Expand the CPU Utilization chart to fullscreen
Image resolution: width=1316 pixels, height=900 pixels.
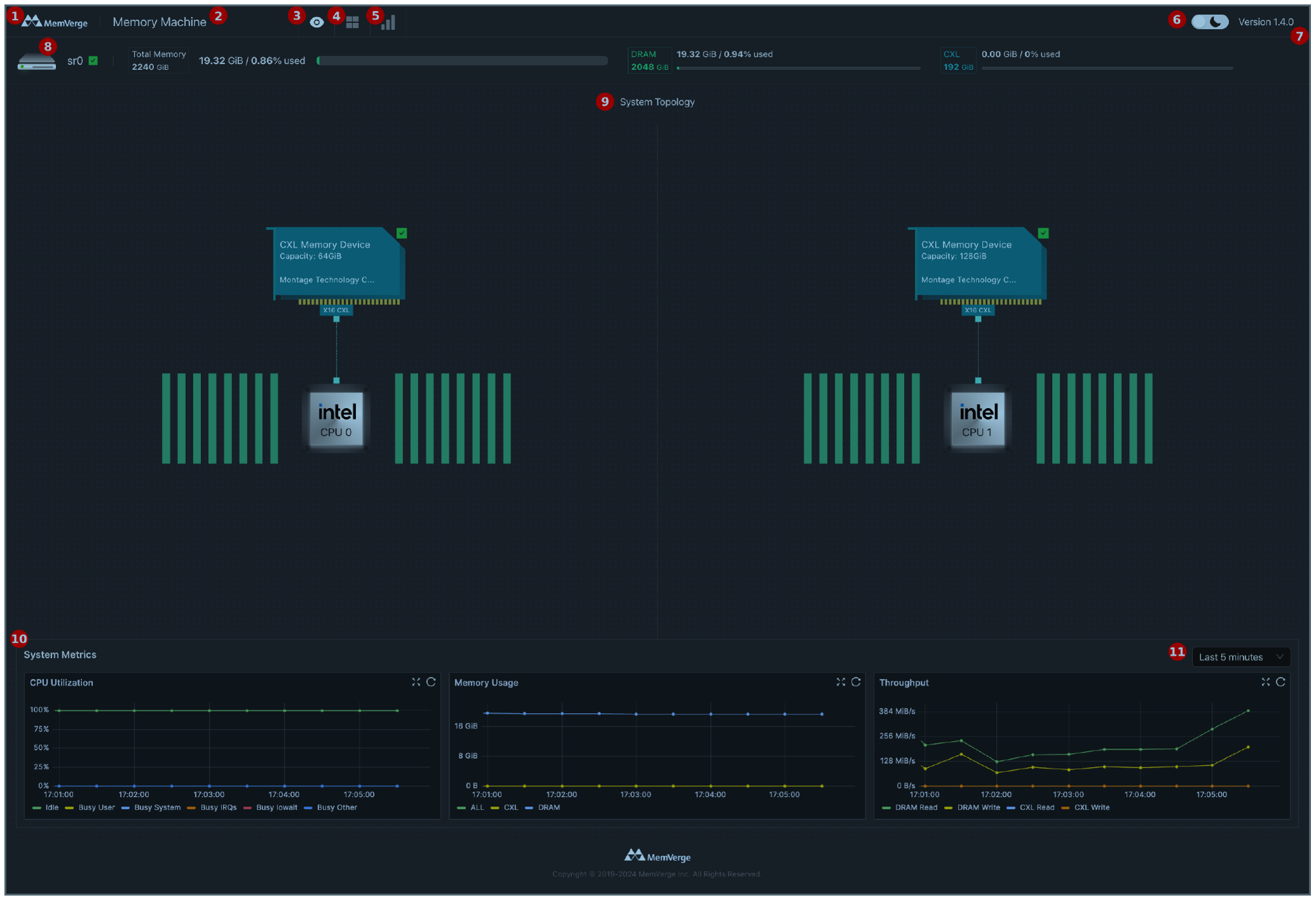tap(416, 681)
